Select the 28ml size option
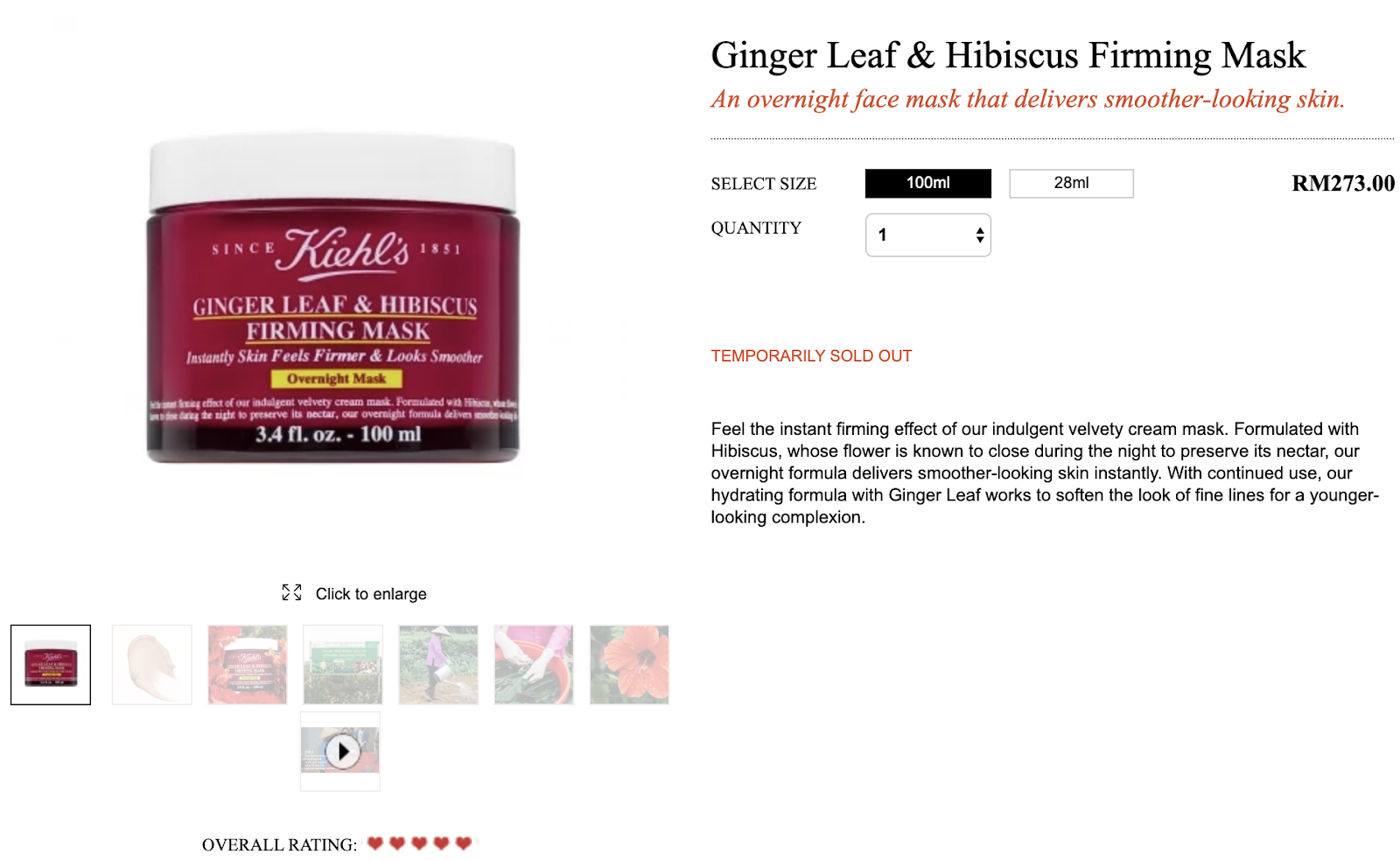This screenshot has width=1400, height=861. pos(1071,184)
